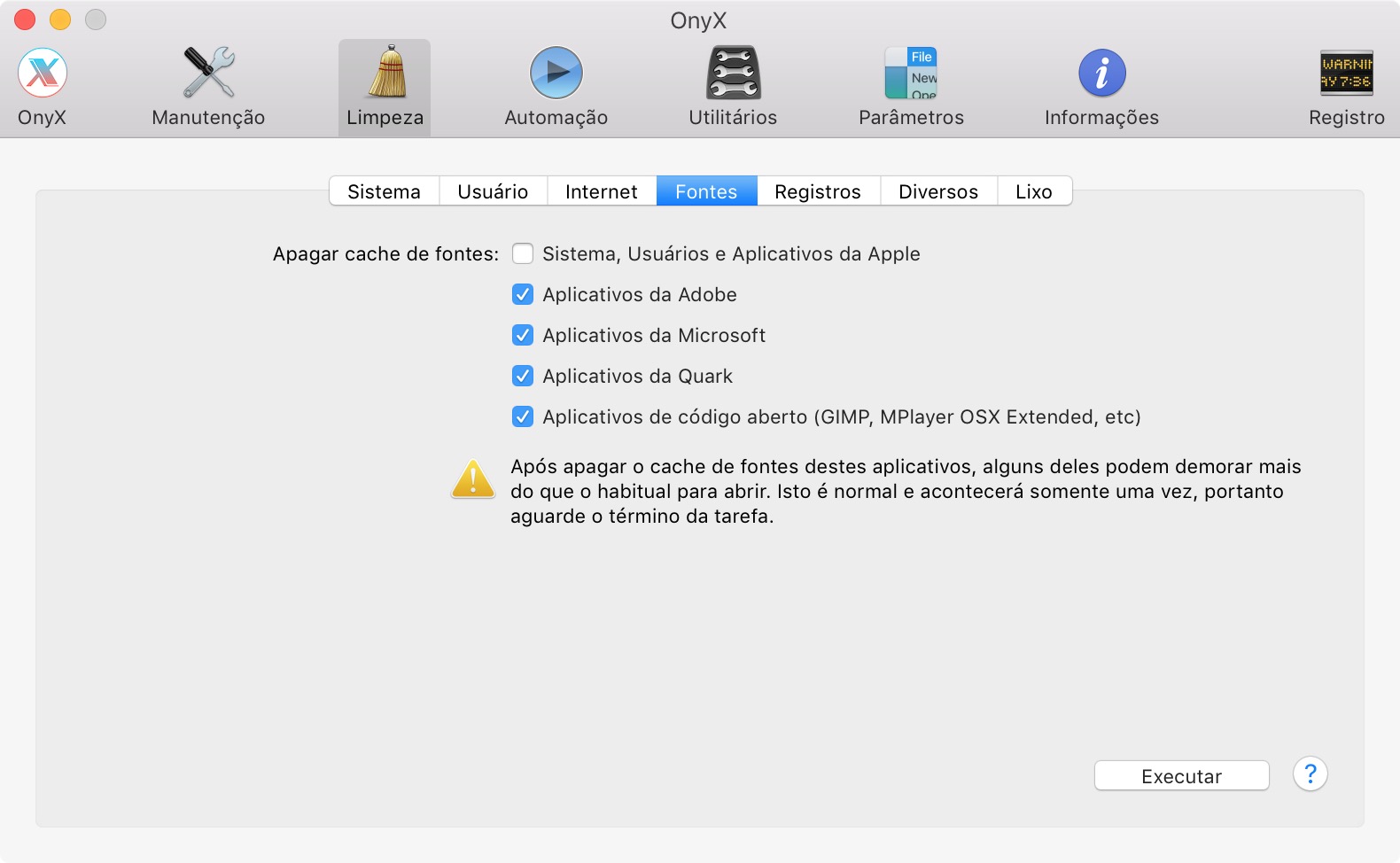
Task: Switch to the Internet tab
Action: pos(602,191)
